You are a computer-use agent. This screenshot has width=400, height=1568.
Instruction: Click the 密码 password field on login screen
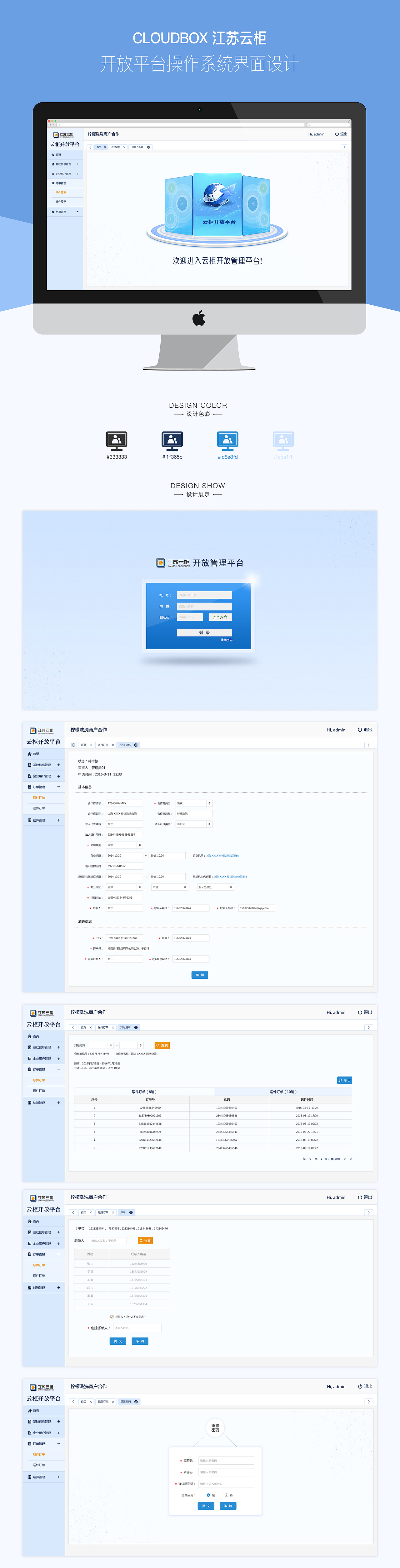coord(204,606)
